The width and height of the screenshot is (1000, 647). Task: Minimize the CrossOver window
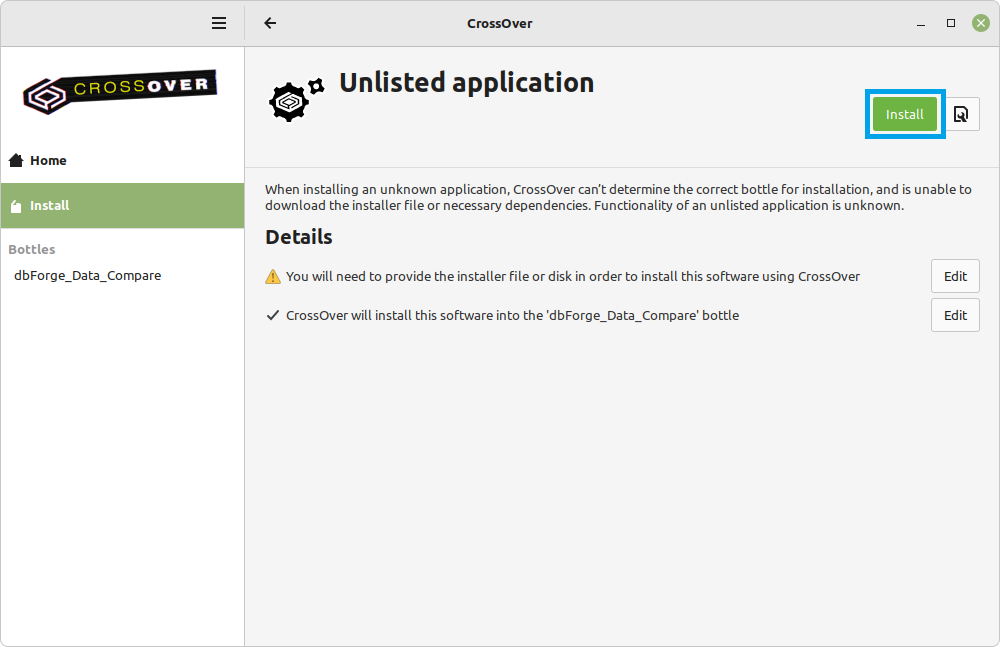pos(921,24)
